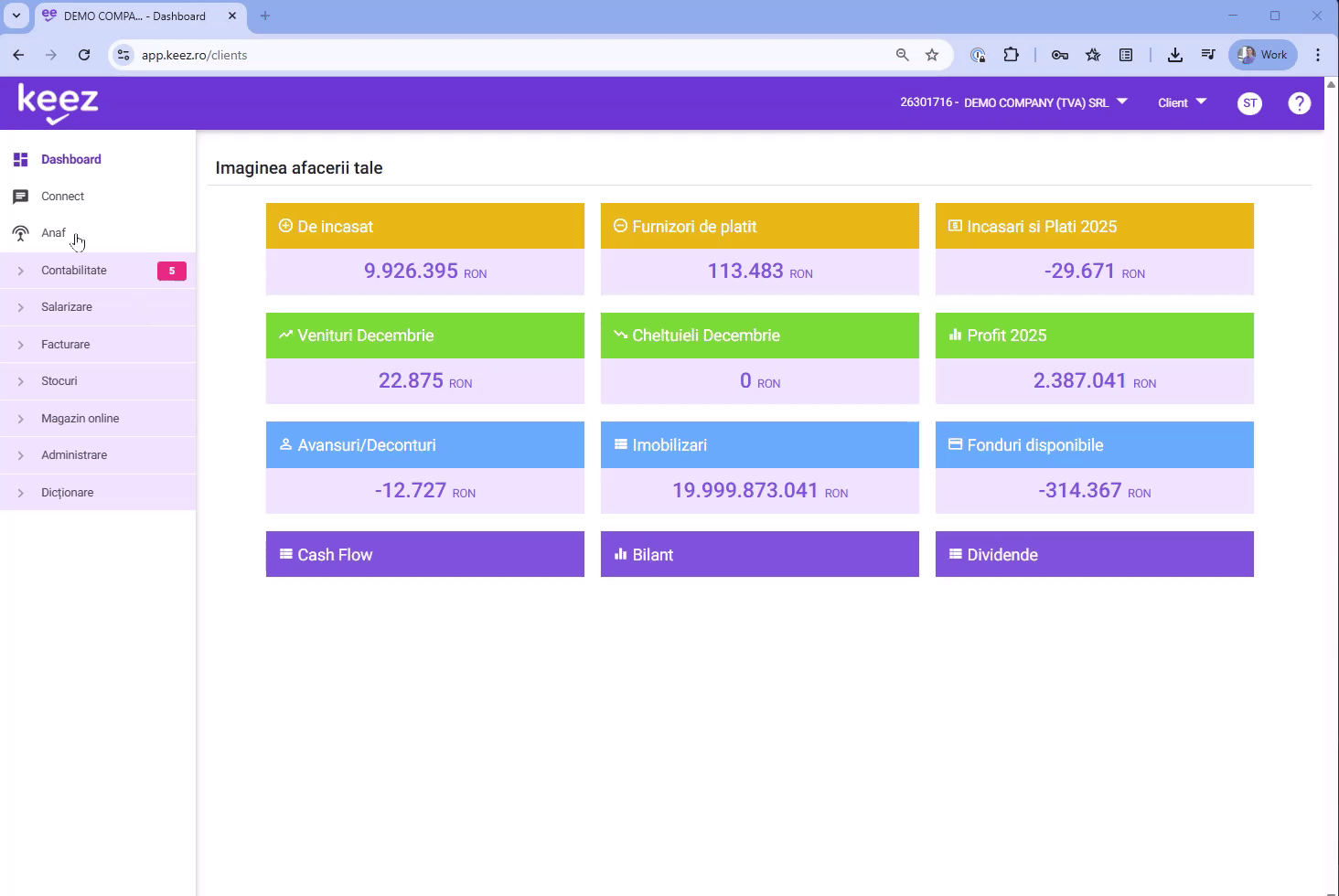This screenshot has width=1339, height=896.
Task: Open browser downloads icon
Action: (1175, 55)
